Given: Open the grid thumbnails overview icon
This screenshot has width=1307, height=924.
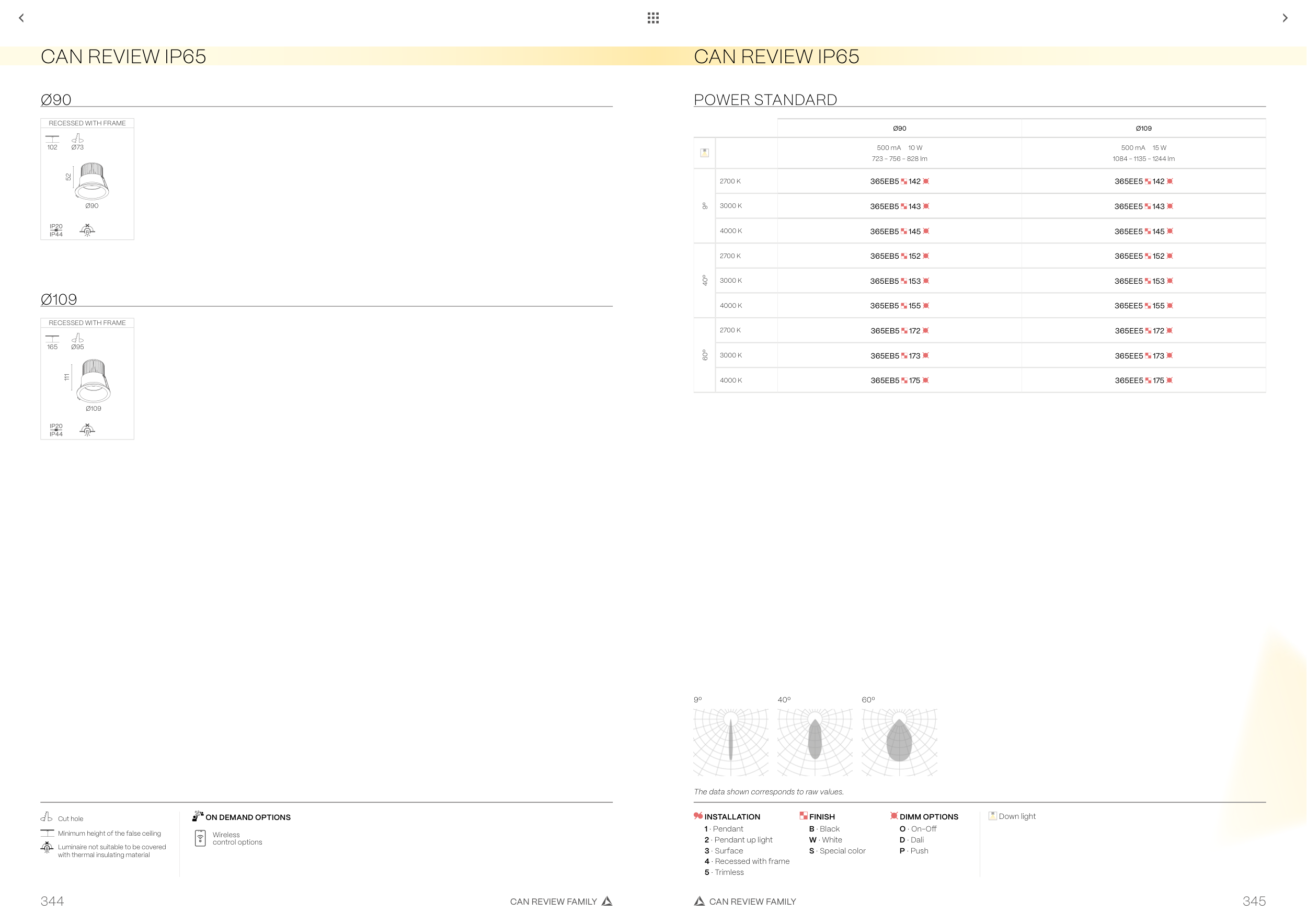Looking at the screenshot, I should 653,18.
